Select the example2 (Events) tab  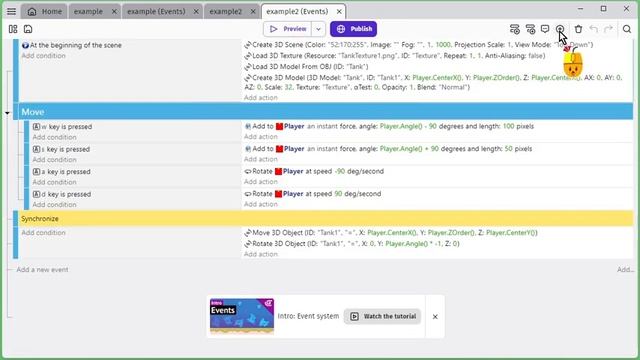[297, 11]
